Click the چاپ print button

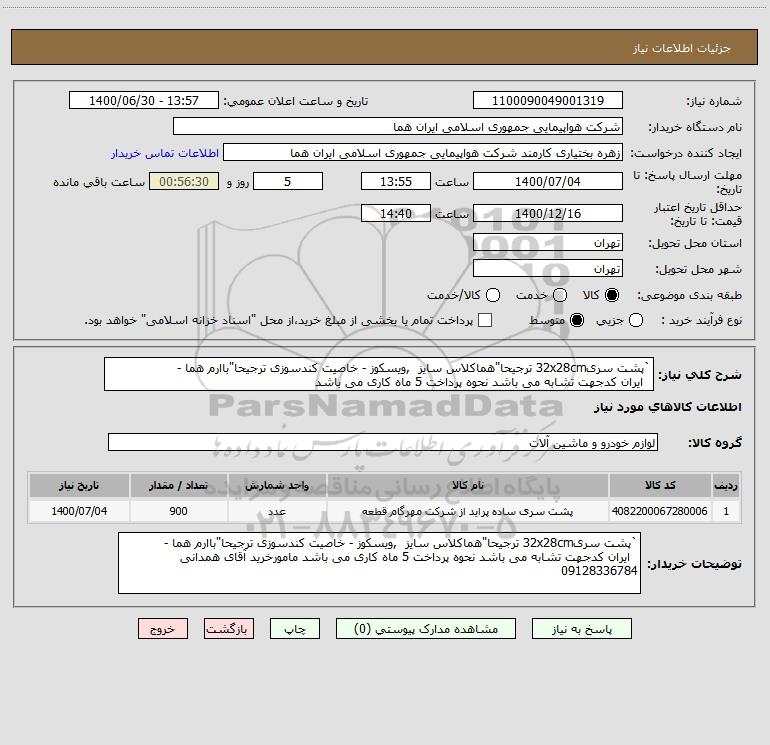(295, 629)
